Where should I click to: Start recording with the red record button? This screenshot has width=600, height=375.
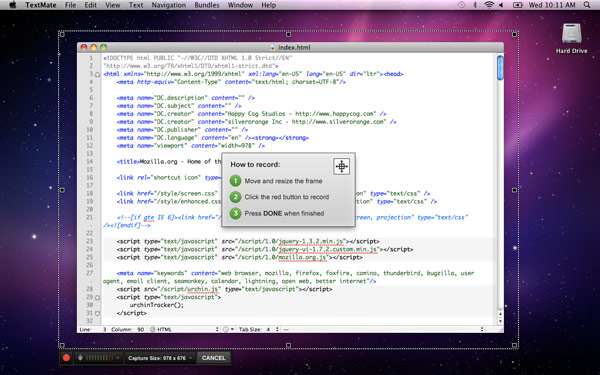click(x=66, y=358)
